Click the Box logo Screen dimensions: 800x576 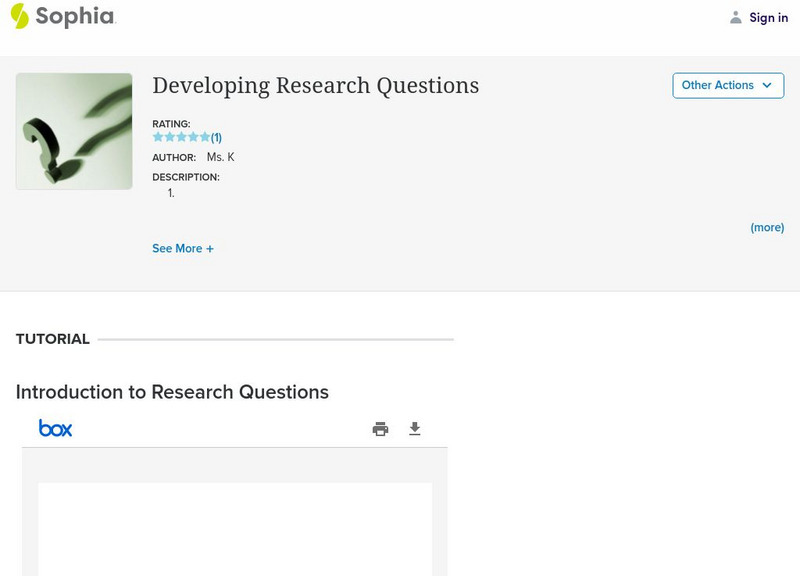click(x=57, y=428)
